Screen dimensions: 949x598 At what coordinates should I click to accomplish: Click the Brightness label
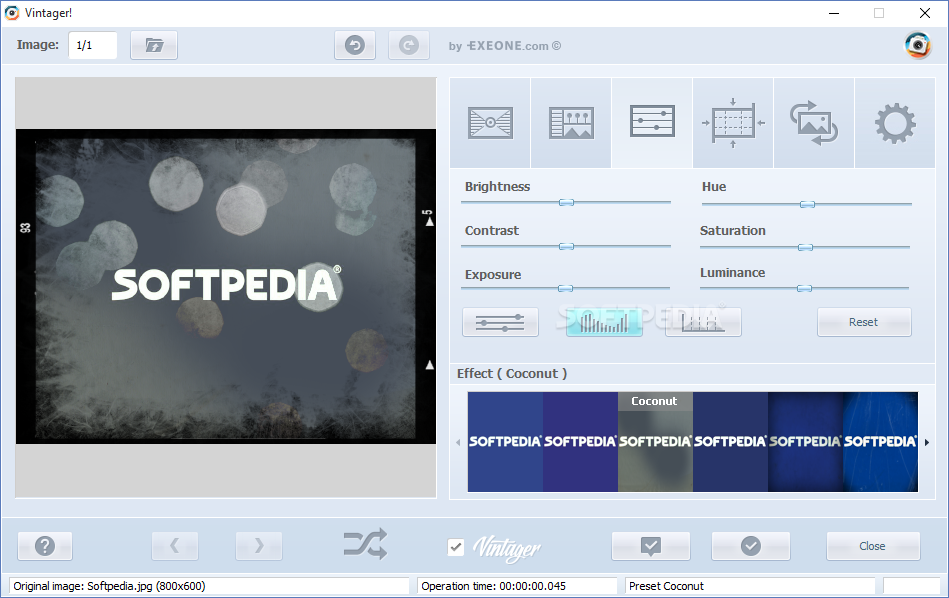point(497,186)
